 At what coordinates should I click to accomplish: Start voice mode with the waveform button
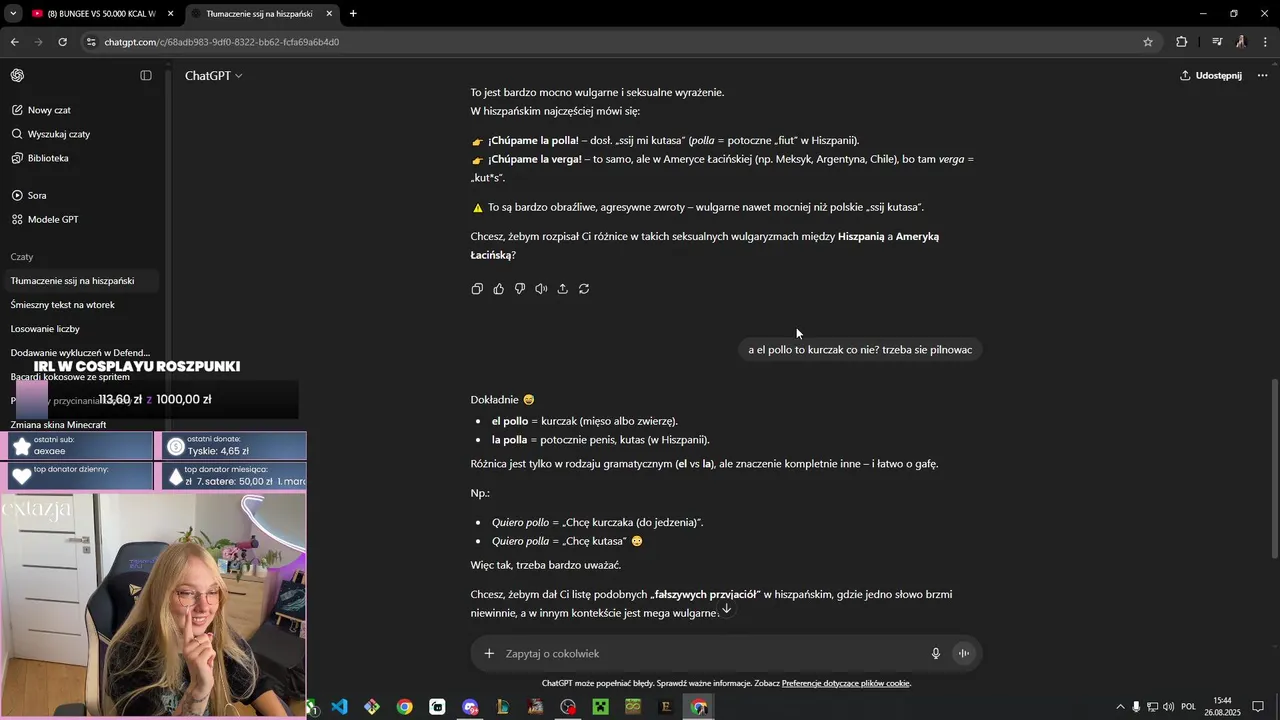(x=964, y=654)
